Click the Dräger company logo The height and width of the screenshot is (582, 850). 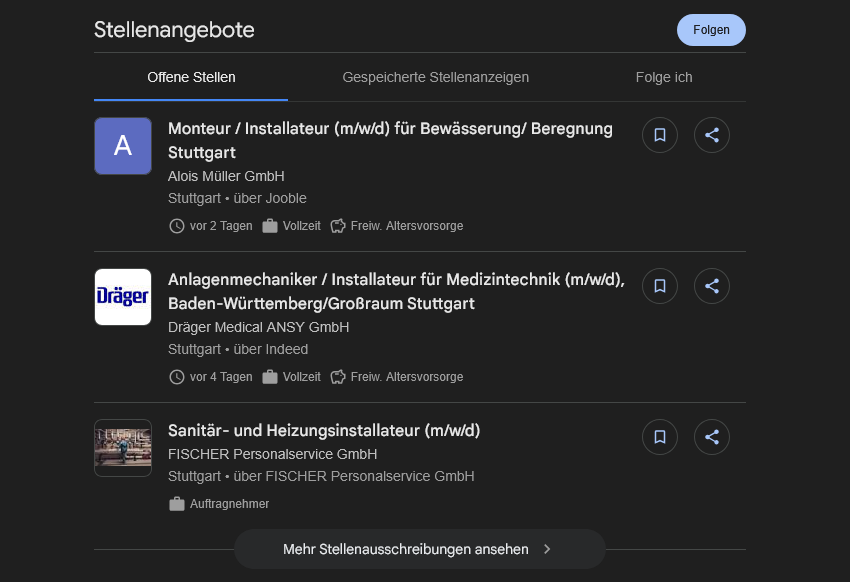point(123,297)
